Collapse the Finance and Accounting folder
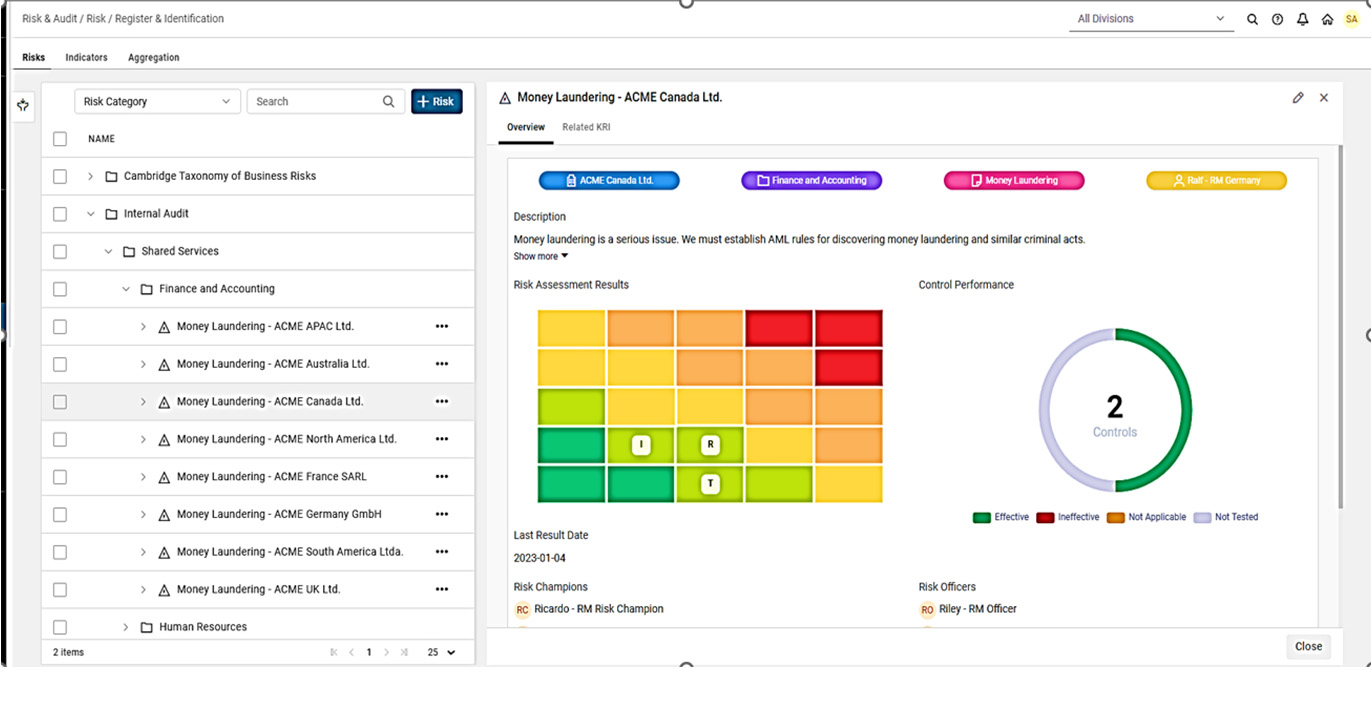Image resolution: width=1372 pixels, height=709 pixels. (126, 289)
